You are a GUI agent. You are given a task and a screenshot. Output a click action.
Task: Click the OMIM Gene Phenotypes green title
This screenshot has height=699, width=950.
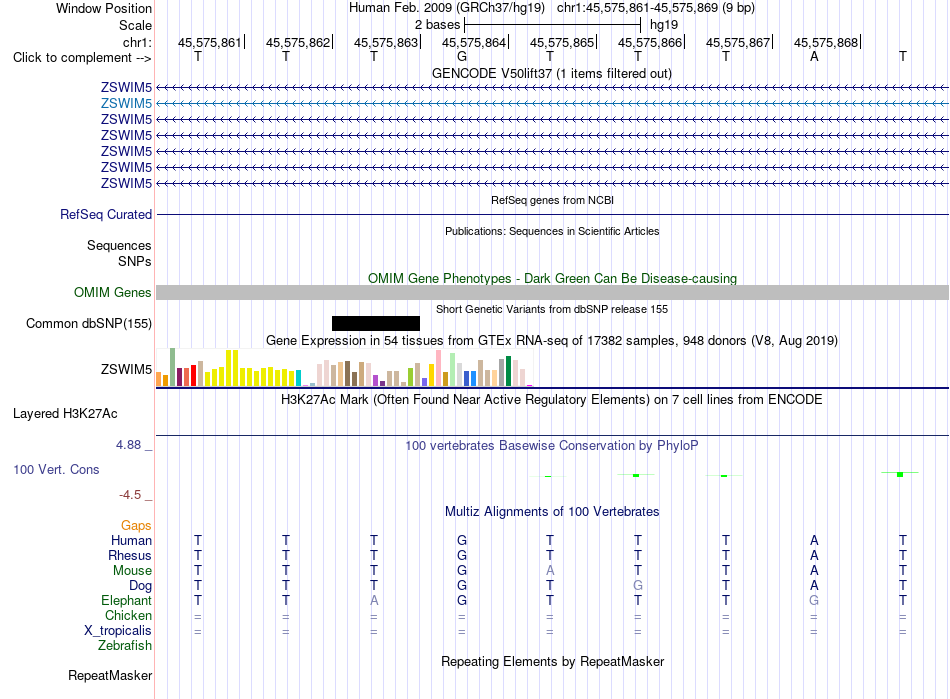[x=552, y=279]
